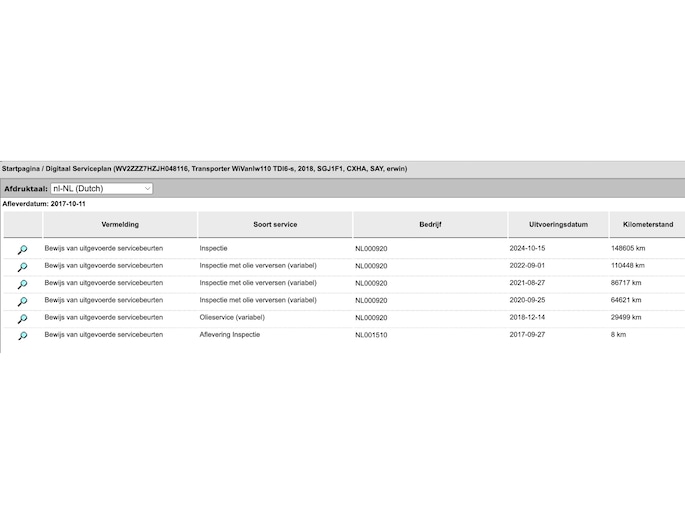685x514 pixels.
Task: Click the Bedrijf column header
Action: pos(430,225)
